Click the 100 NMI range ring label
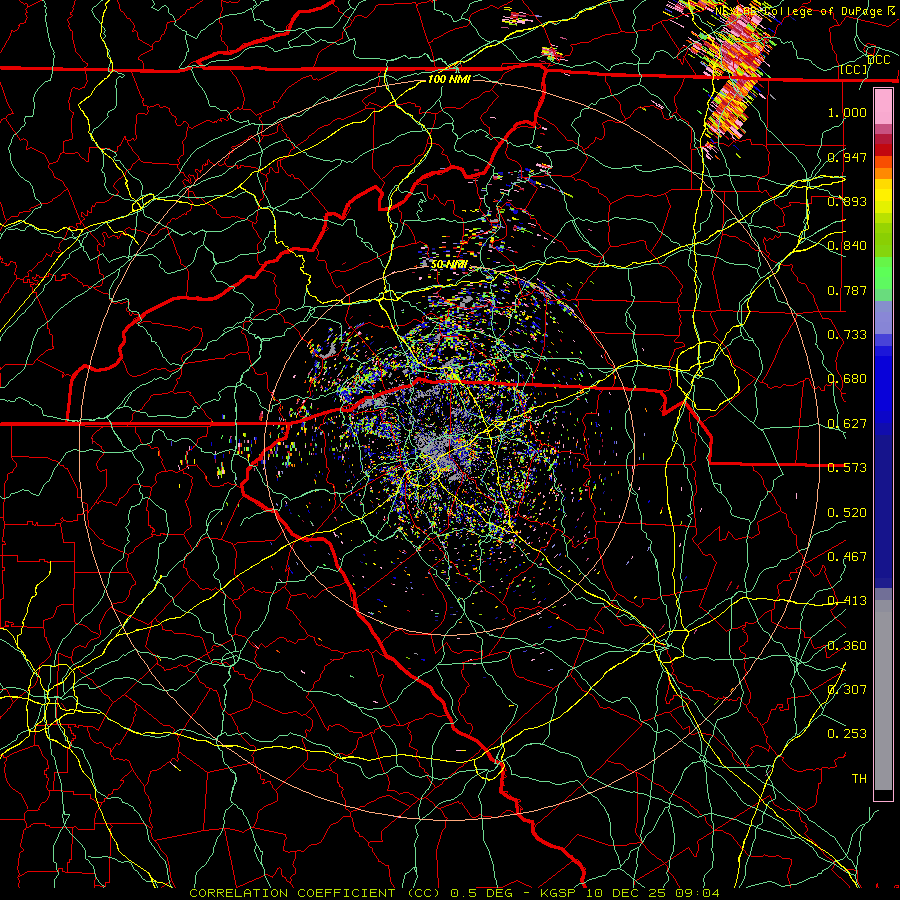Image resolution: width=900 pixels, height=900 pixels. coord(449,79)
